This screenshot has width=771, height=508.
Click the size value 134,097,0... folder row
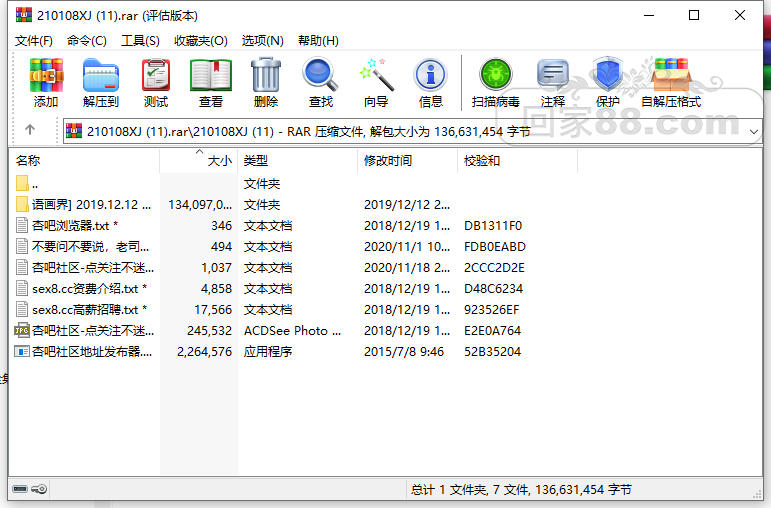(x=200, y=205)
